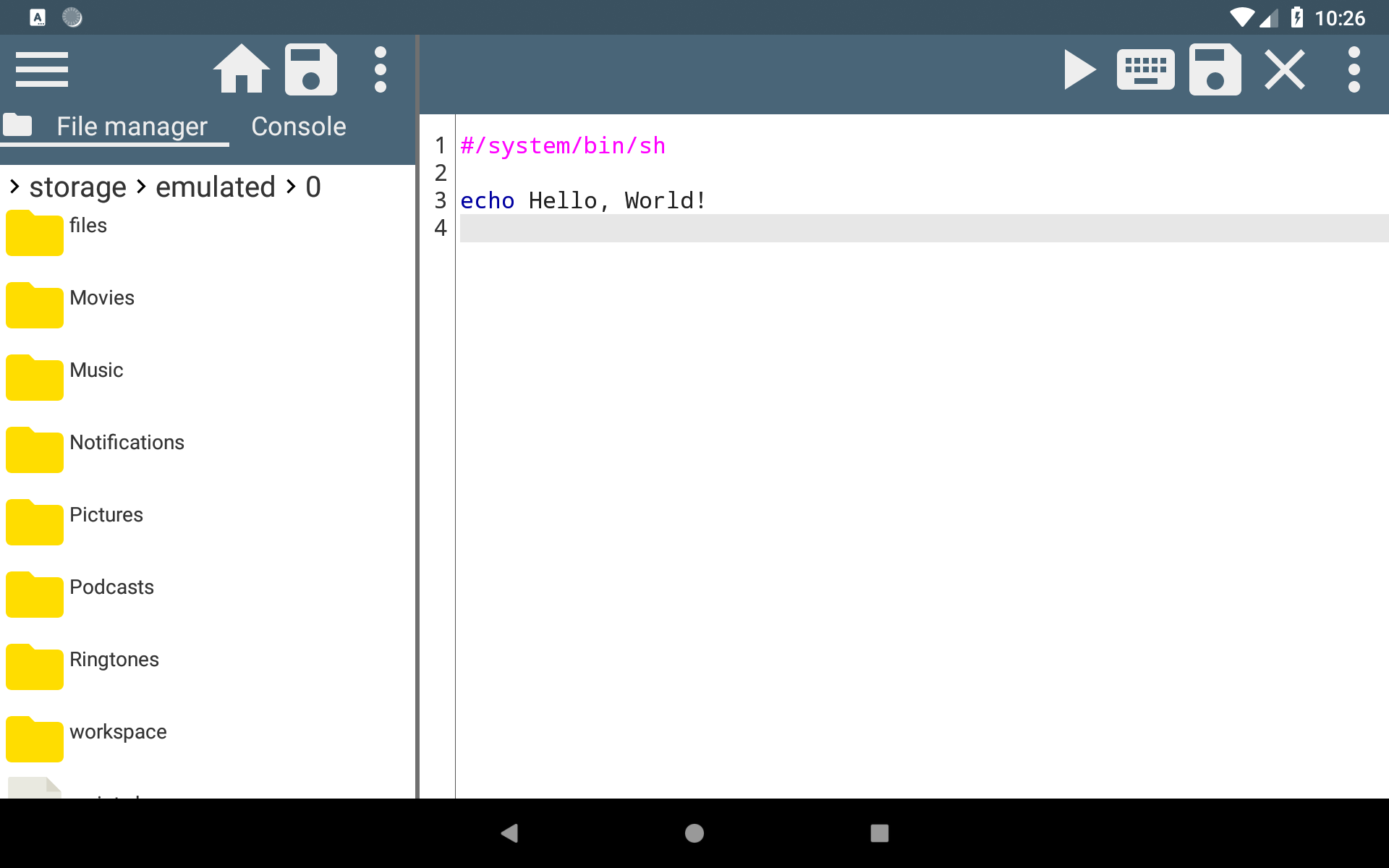Open the navigation drawer with the hamburger icon
This screenshot has height=868, width=1389.
41,69
